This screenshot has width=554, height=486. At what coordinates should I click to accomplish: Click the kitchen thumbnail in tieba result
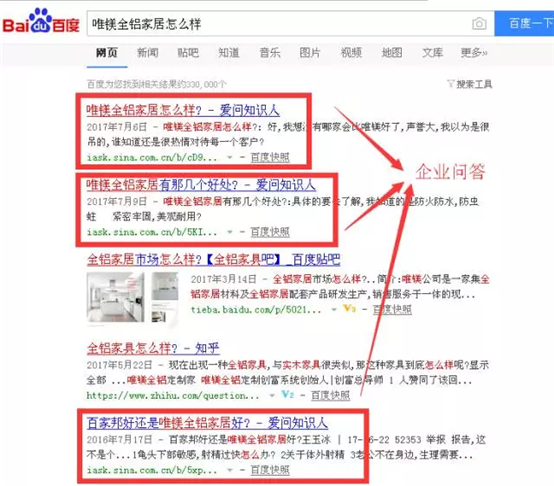(116, 297)
